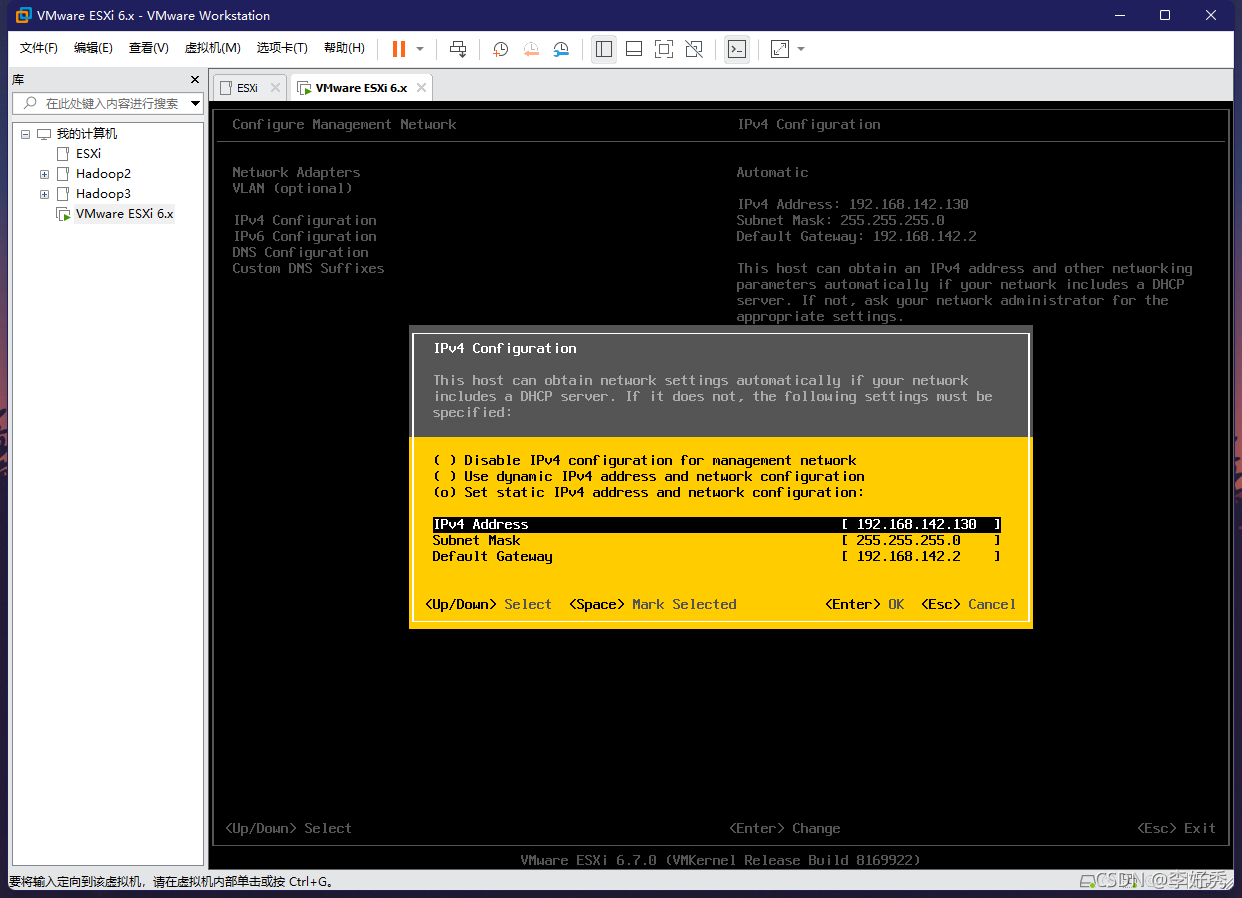Click <Enter> Change at the screen bottom
Image resolution: width=1242 pixels, height=898 pixels.
coord(784,828)
